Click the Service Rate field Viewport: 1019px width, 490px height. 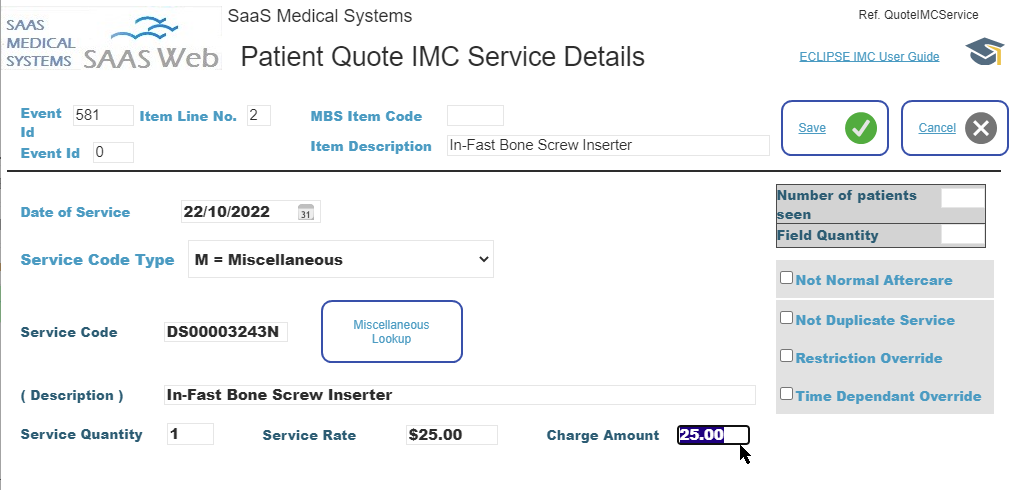(452, 435)
